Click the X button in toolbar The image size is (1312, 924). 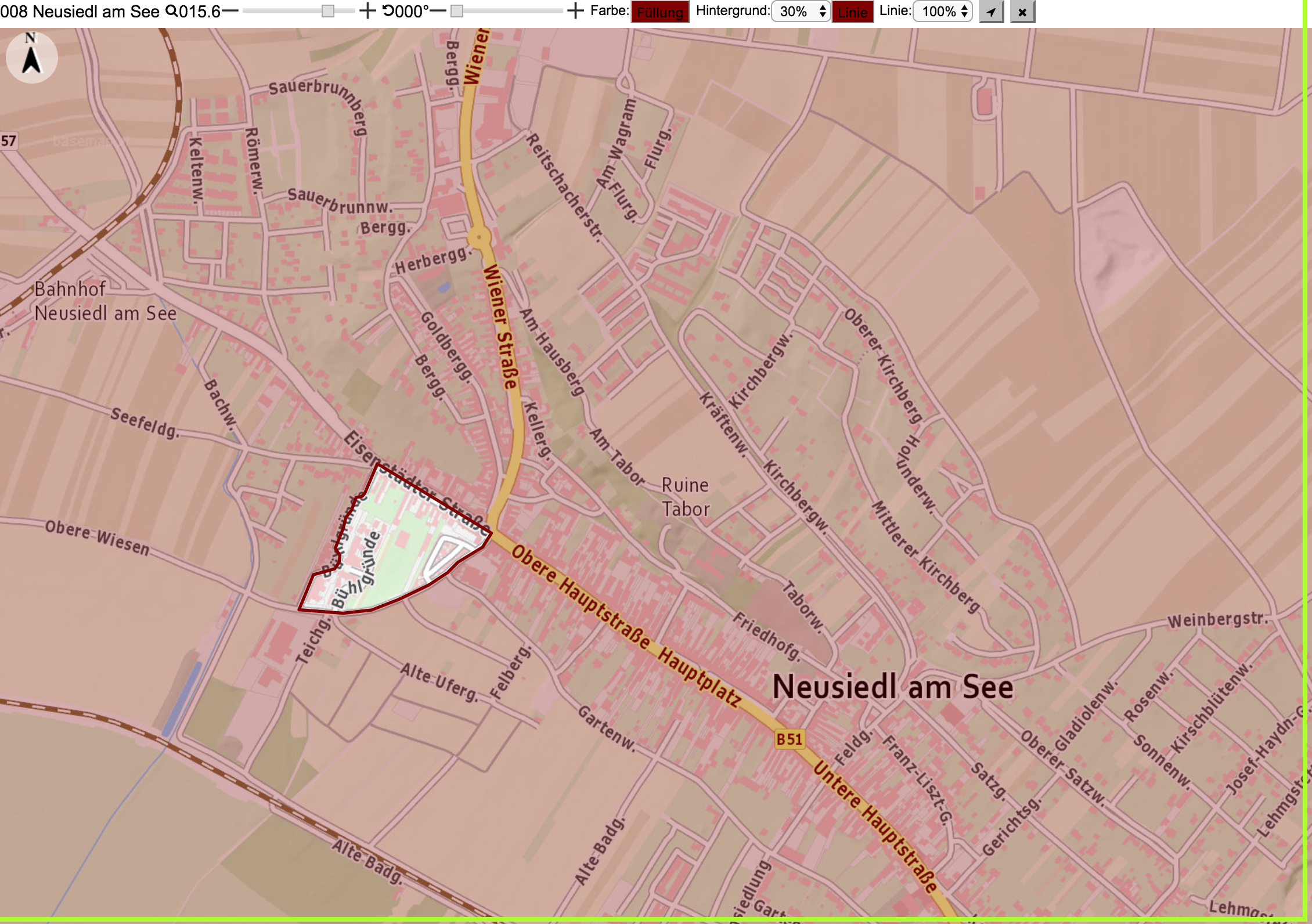click(x=1022, y=12)
